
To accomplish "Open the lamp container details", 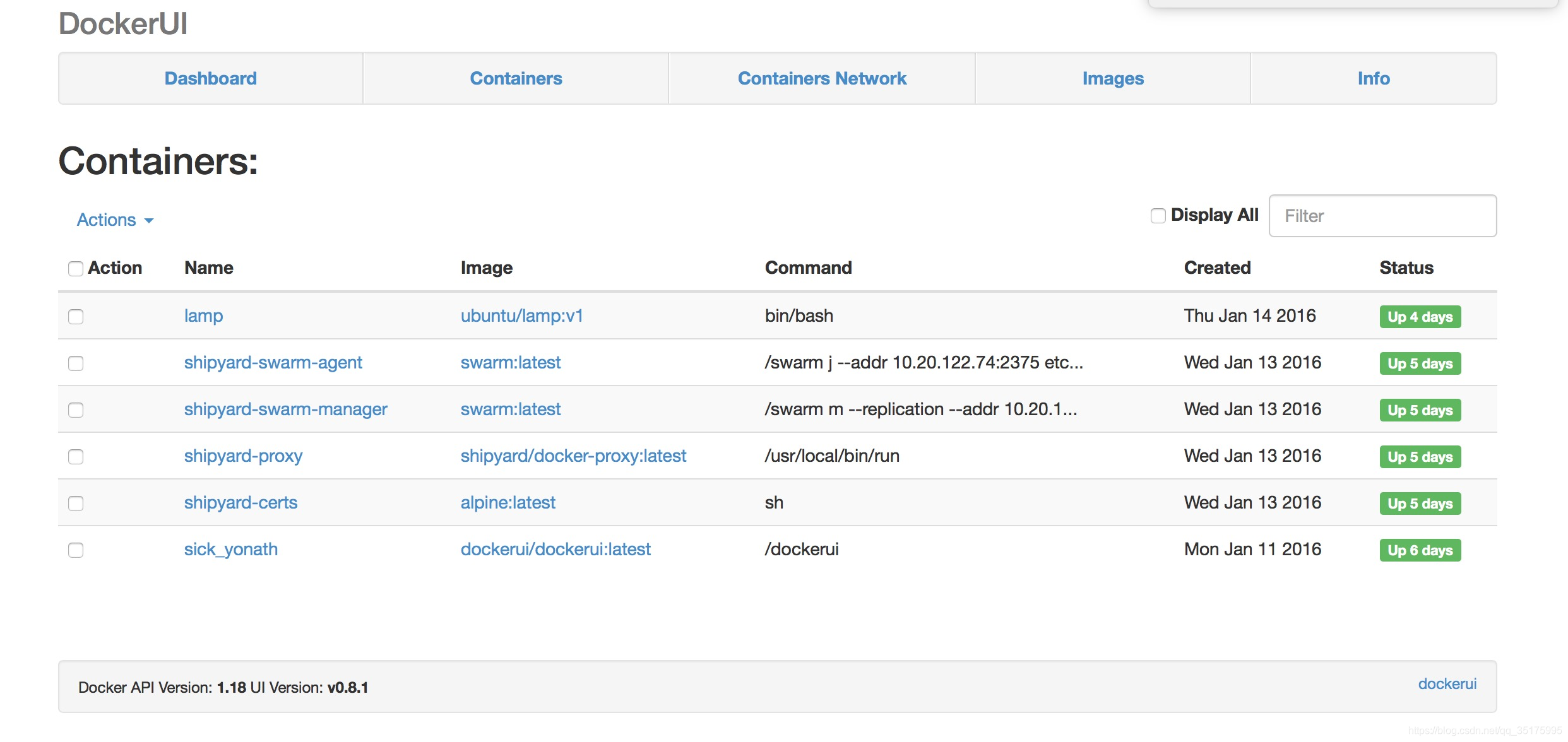I will [203, 315].
